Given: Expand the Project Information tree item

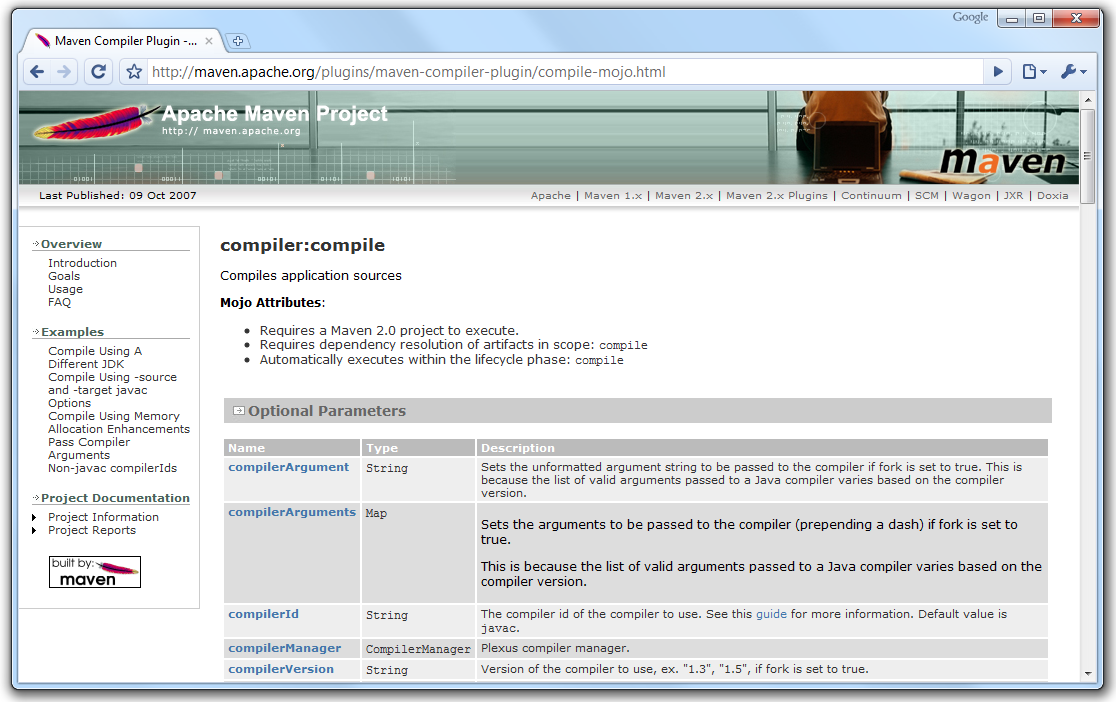Looking at the screenshot, I should (x=37, y=518).
